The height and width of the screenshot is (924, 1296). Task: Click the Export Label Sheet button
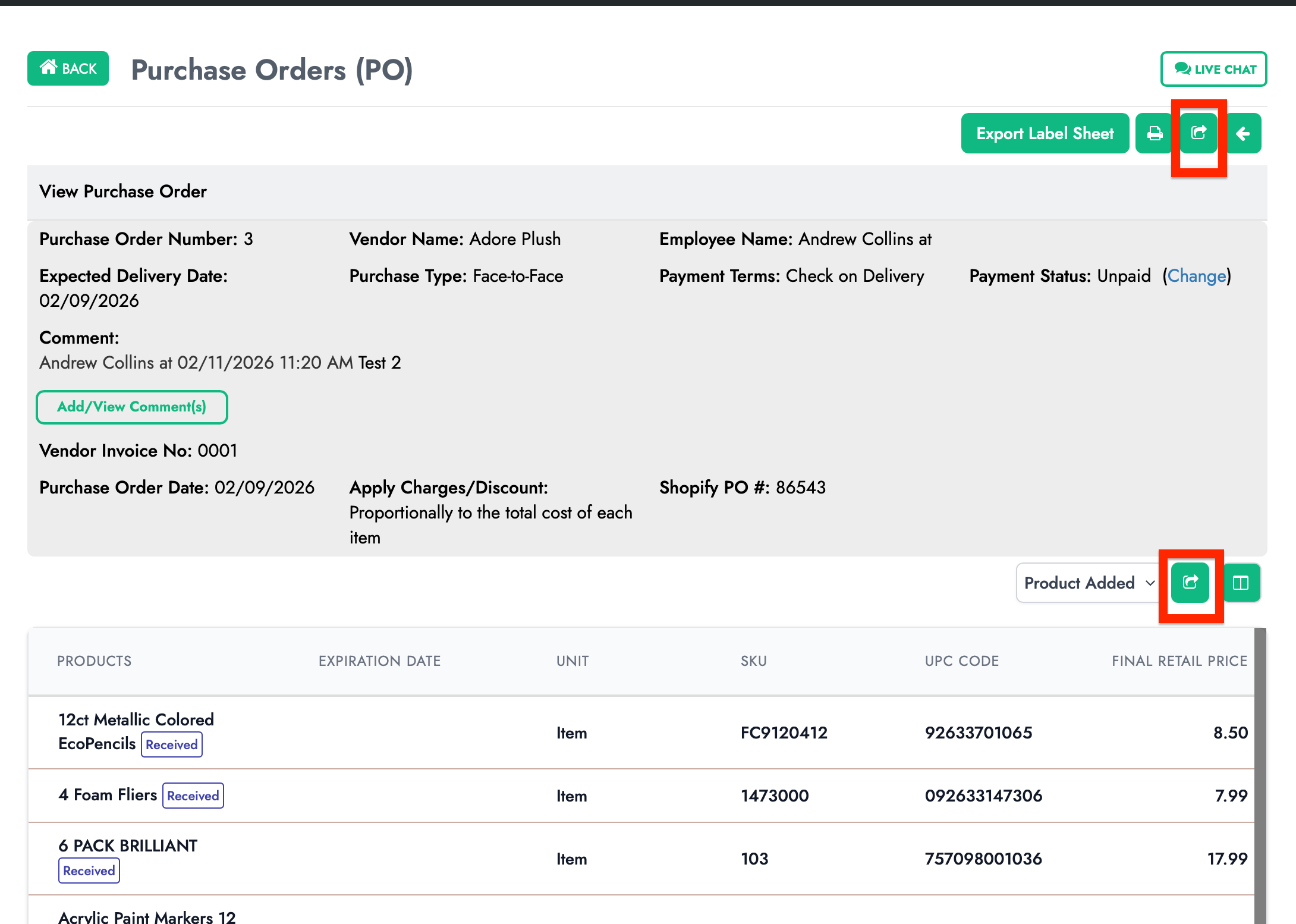(1045, 133)
